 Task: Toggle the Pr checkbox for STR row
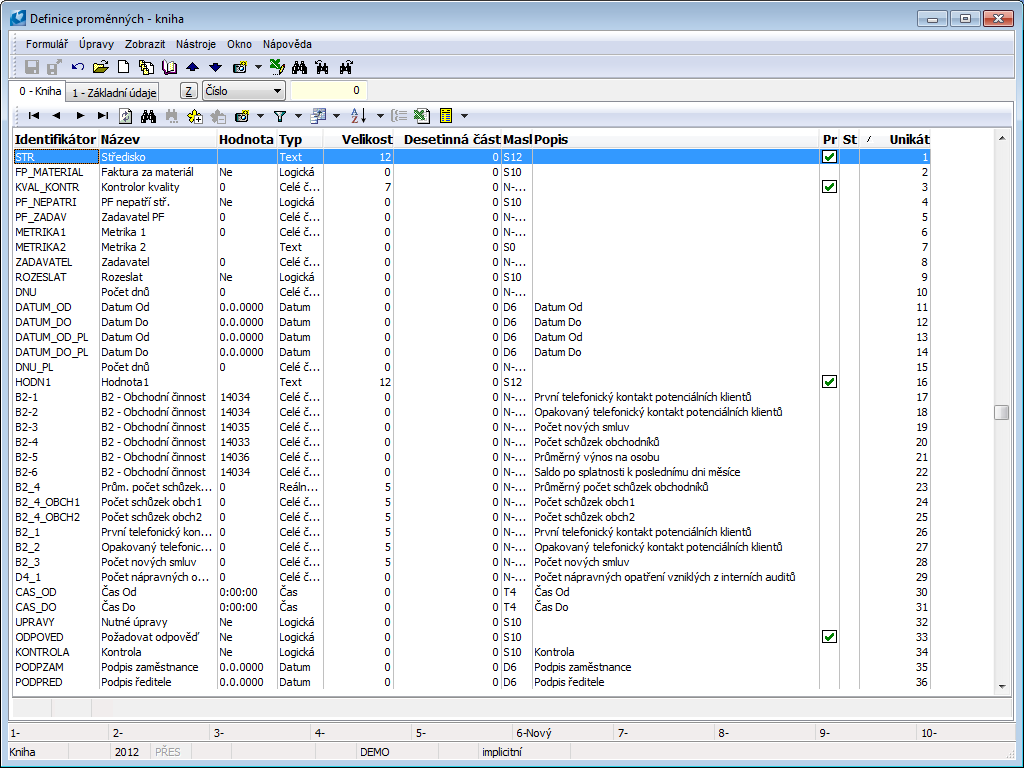click(x=829, y=157)
